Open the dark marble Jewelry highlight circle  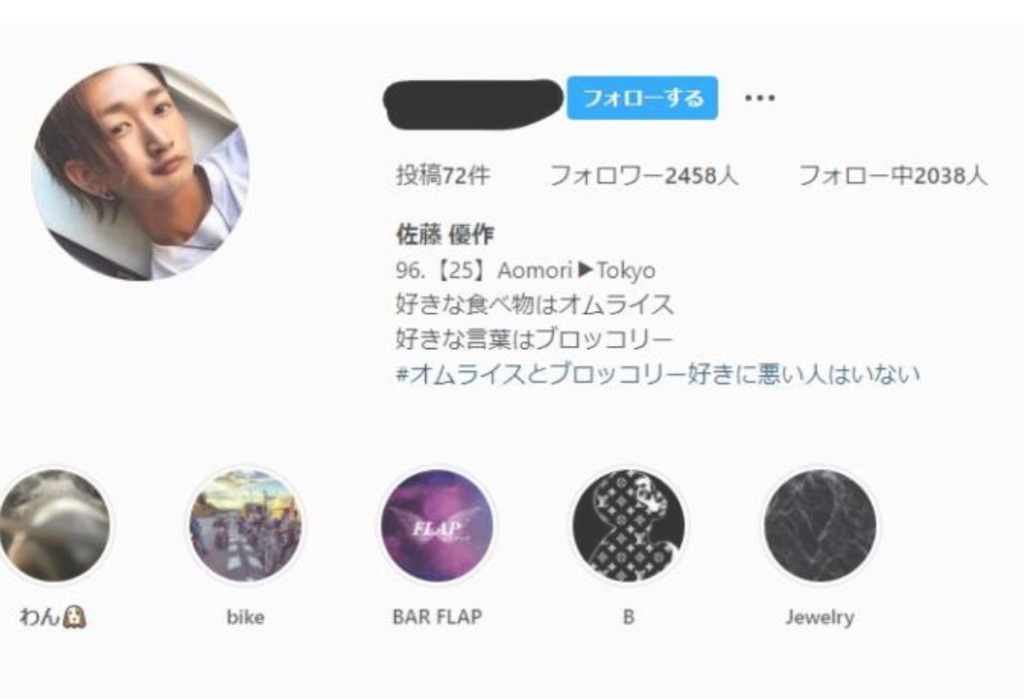point(820,525)
